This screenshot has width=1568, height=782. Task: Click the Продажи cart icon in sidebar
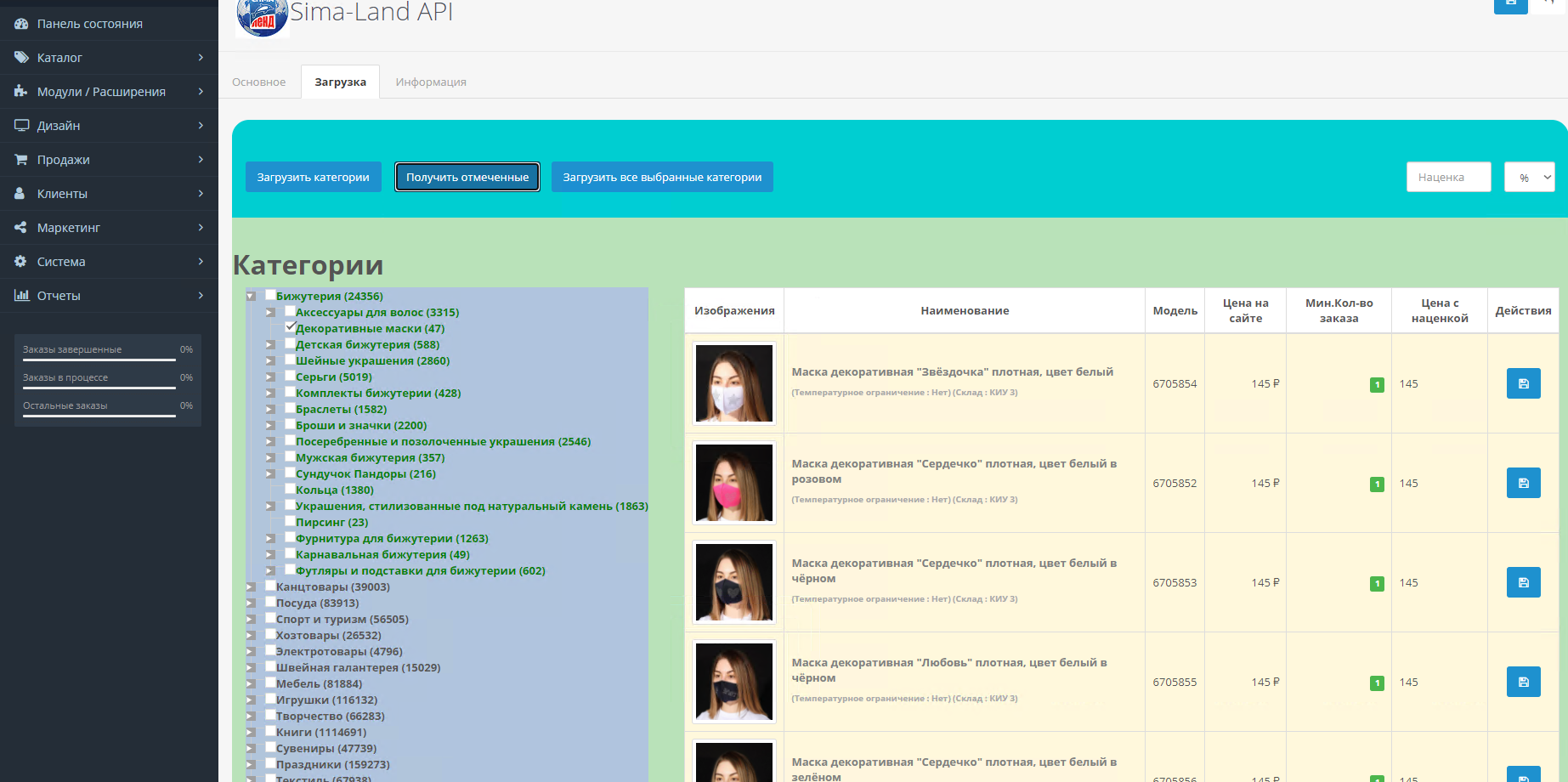tap(21, 160)
